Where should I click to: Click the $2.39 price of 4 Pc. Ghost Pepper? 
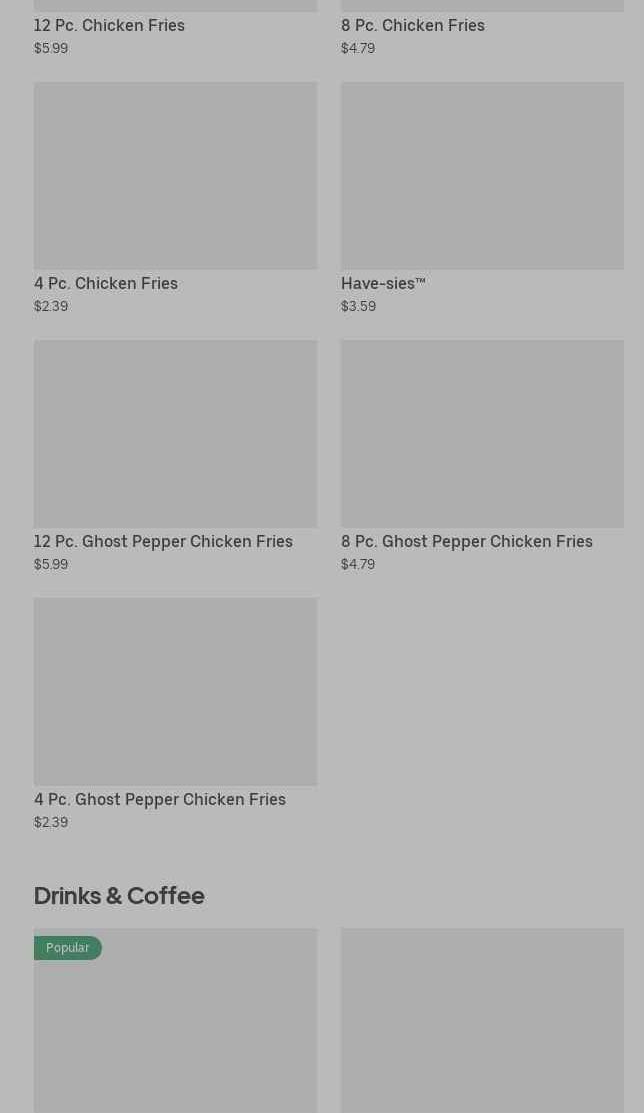[x=51, y=822]
